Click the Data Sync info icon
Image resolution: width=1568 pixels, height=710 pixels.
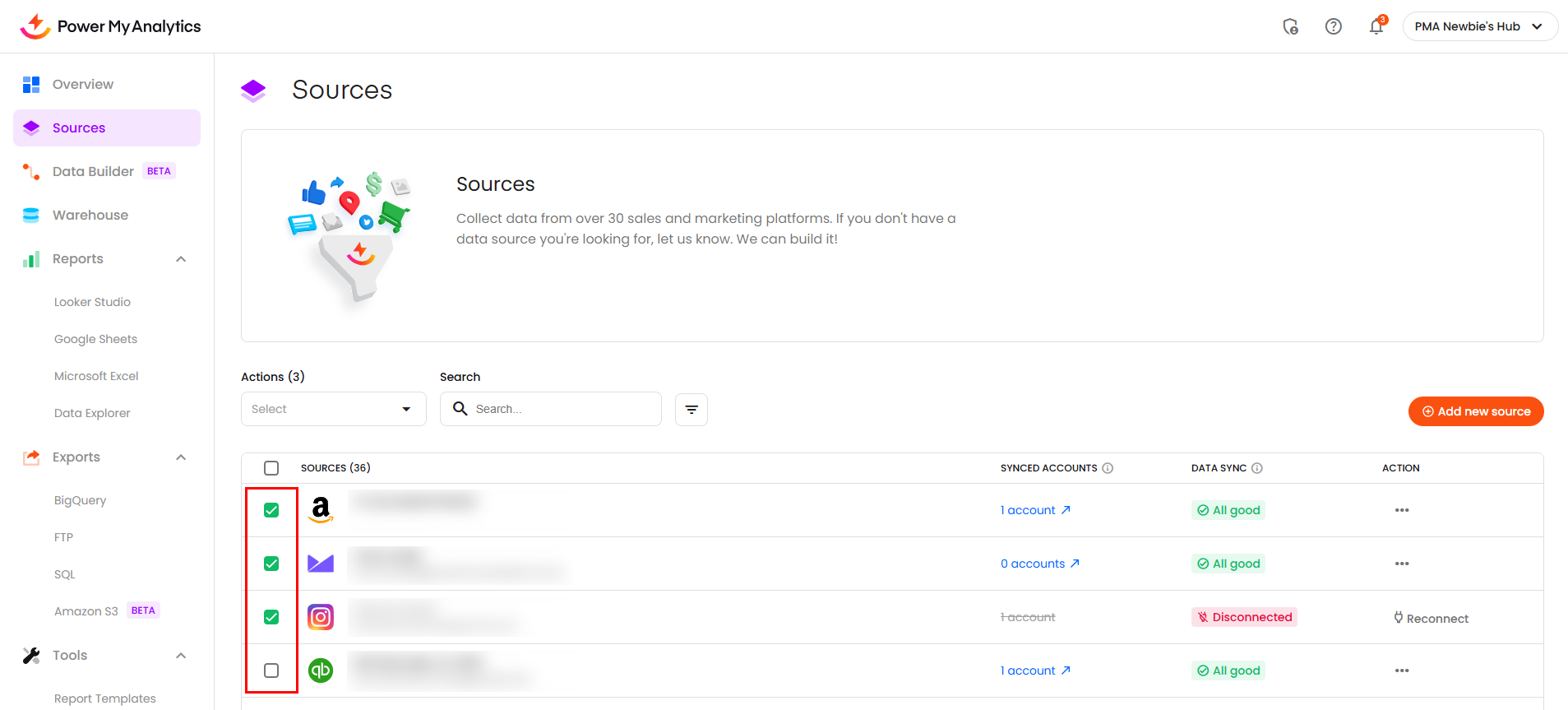(x=1256, y=468)
